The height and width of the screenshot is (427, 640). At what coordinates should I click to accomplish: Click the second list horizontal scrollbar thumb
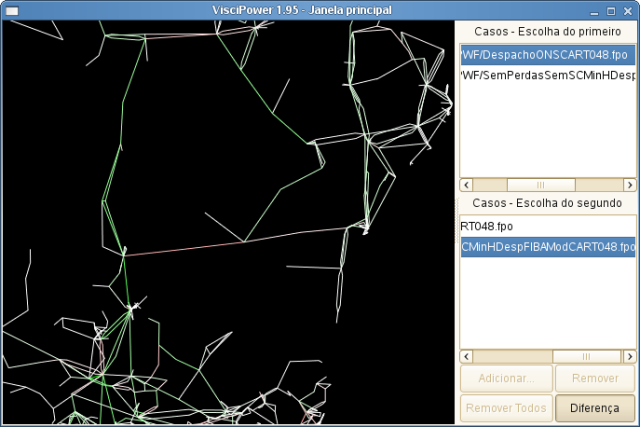(x=587, y=356)
